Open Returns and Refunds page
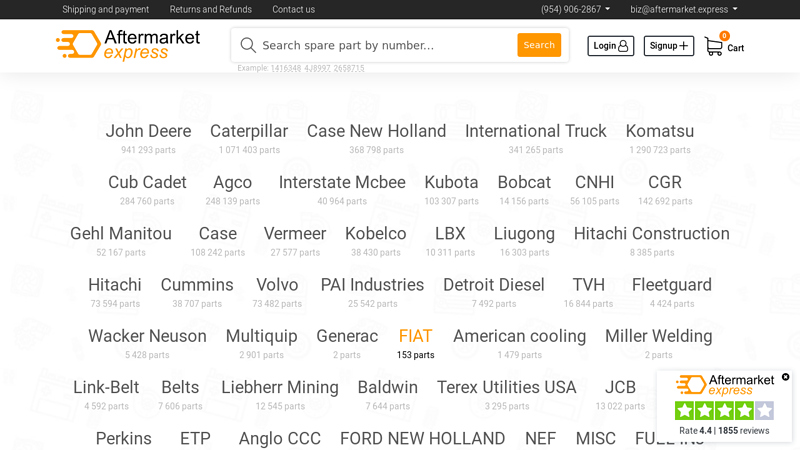 211,9
